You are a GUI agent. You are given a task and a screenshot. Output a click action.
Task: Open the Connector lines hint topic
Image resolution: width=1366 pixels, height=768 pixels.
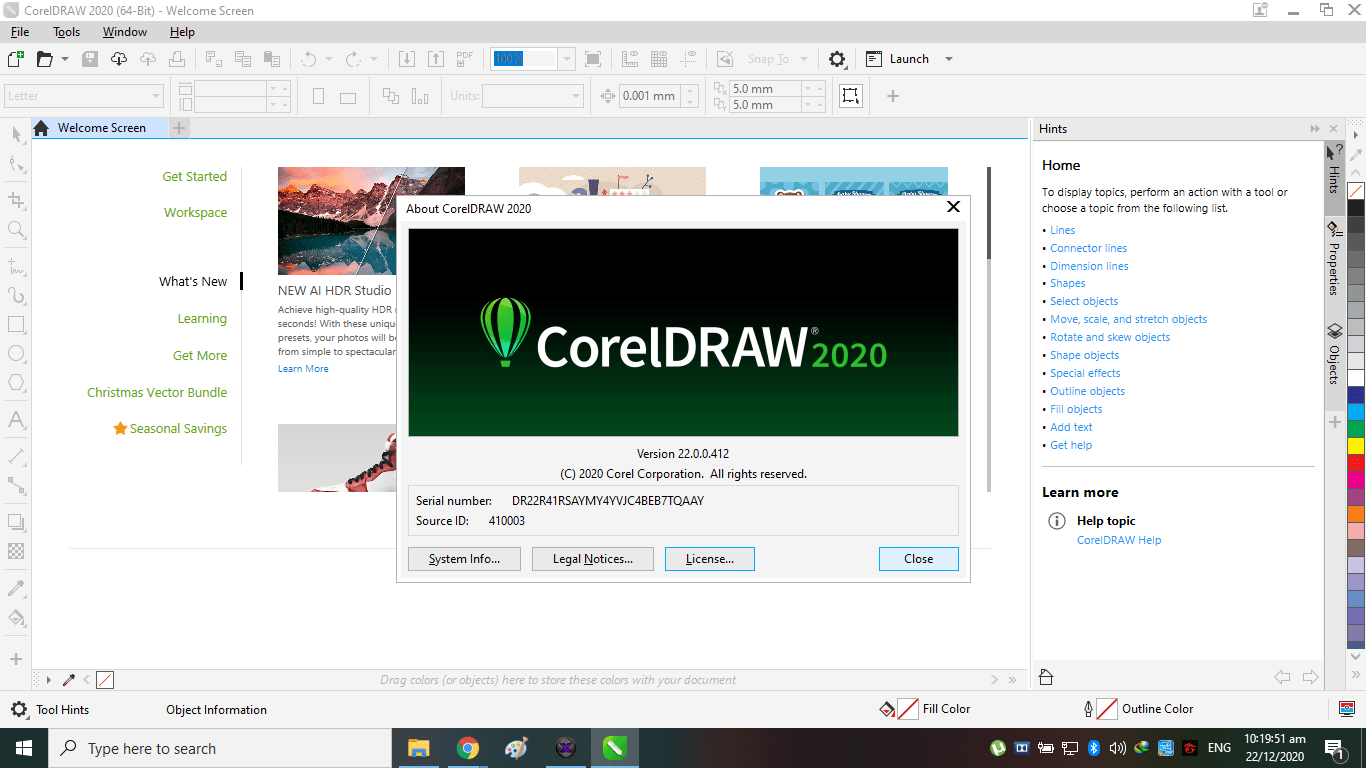(x=1088, y=248)
